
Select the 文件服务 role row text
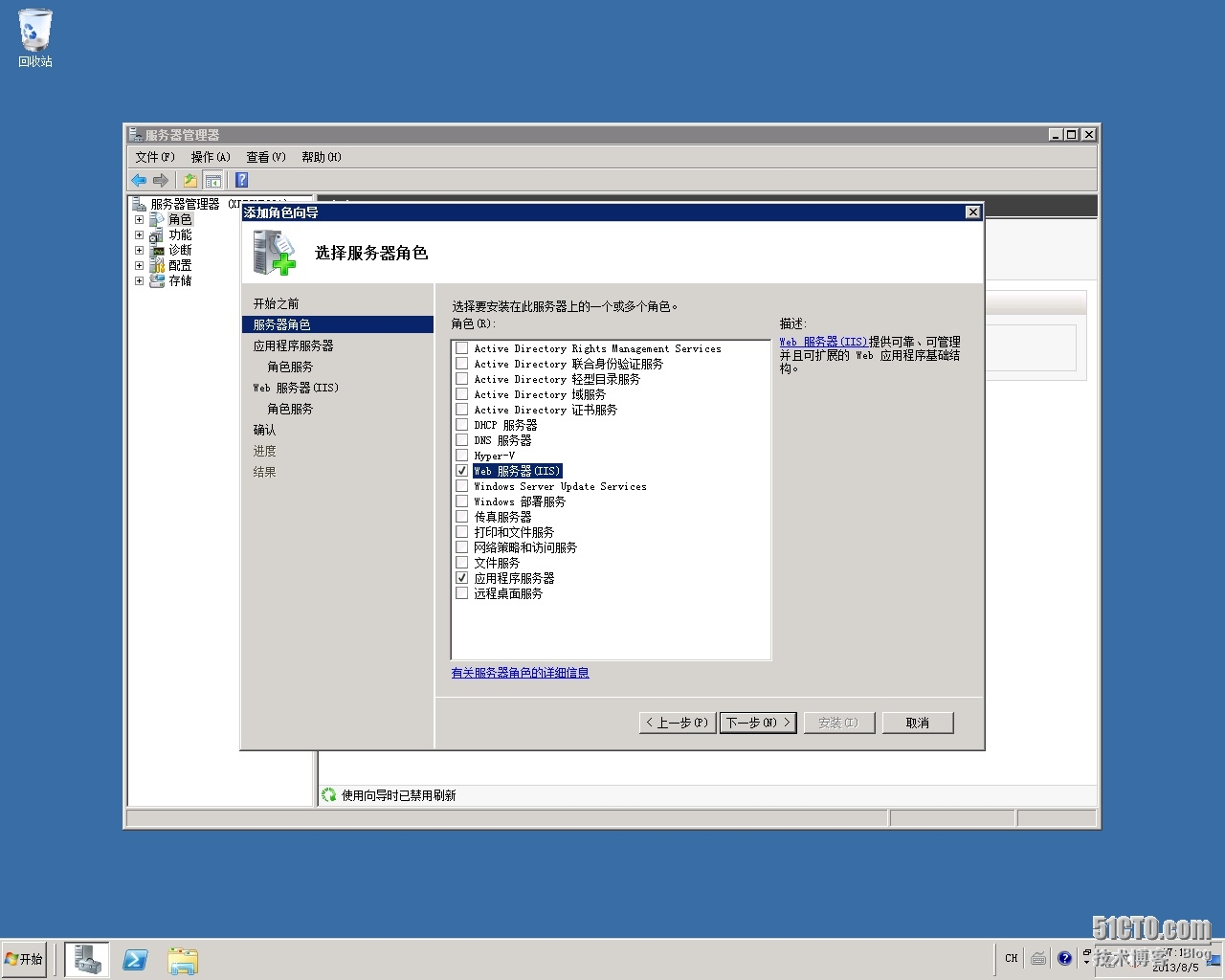tap(497, 563)
